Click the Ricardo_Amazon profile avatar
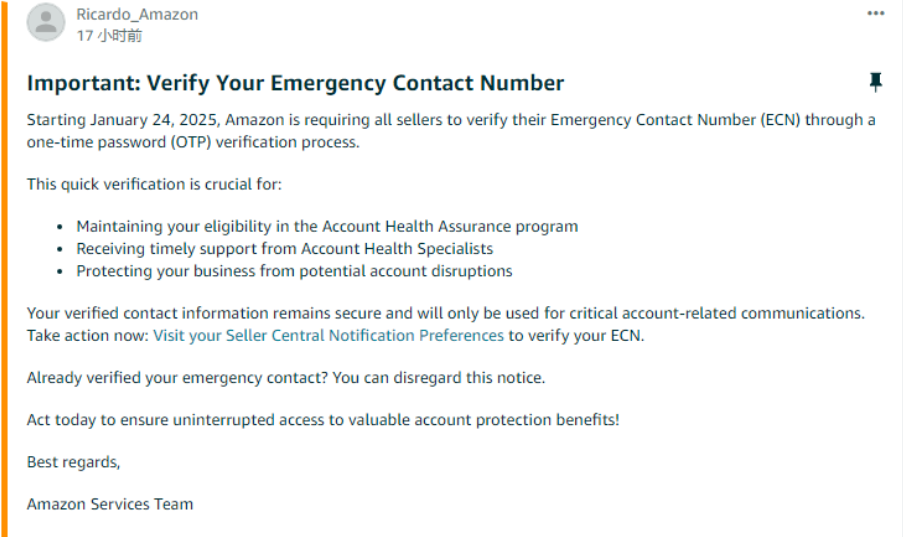The width and height of the screenshot is (903, 537). tap(45, 24)
